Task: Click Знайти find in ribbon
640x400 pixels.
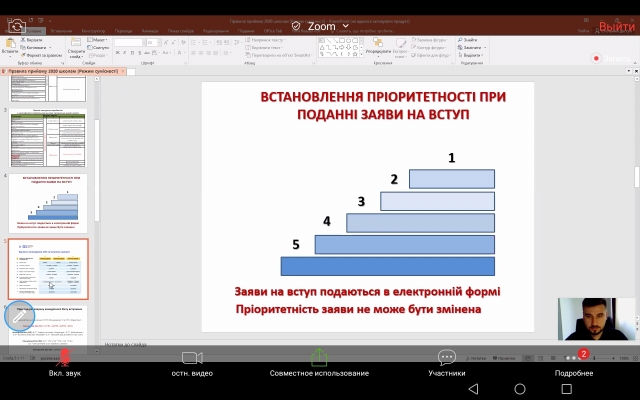Action: coord(468,40)
